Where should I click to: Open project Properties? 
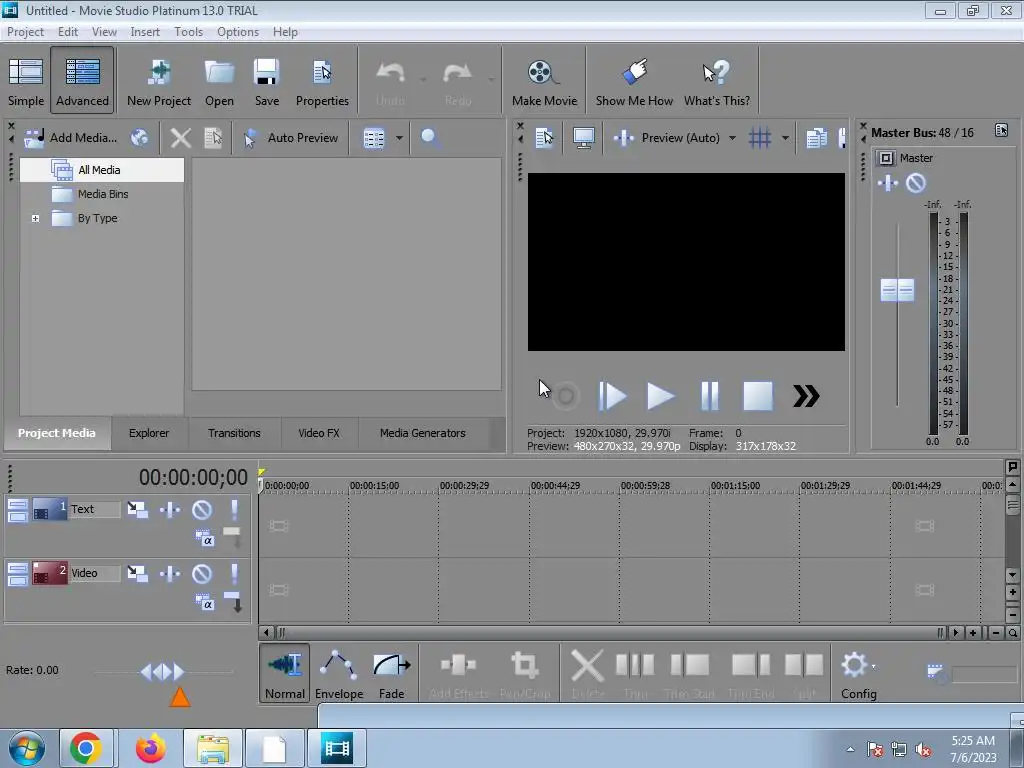point(322,82)
